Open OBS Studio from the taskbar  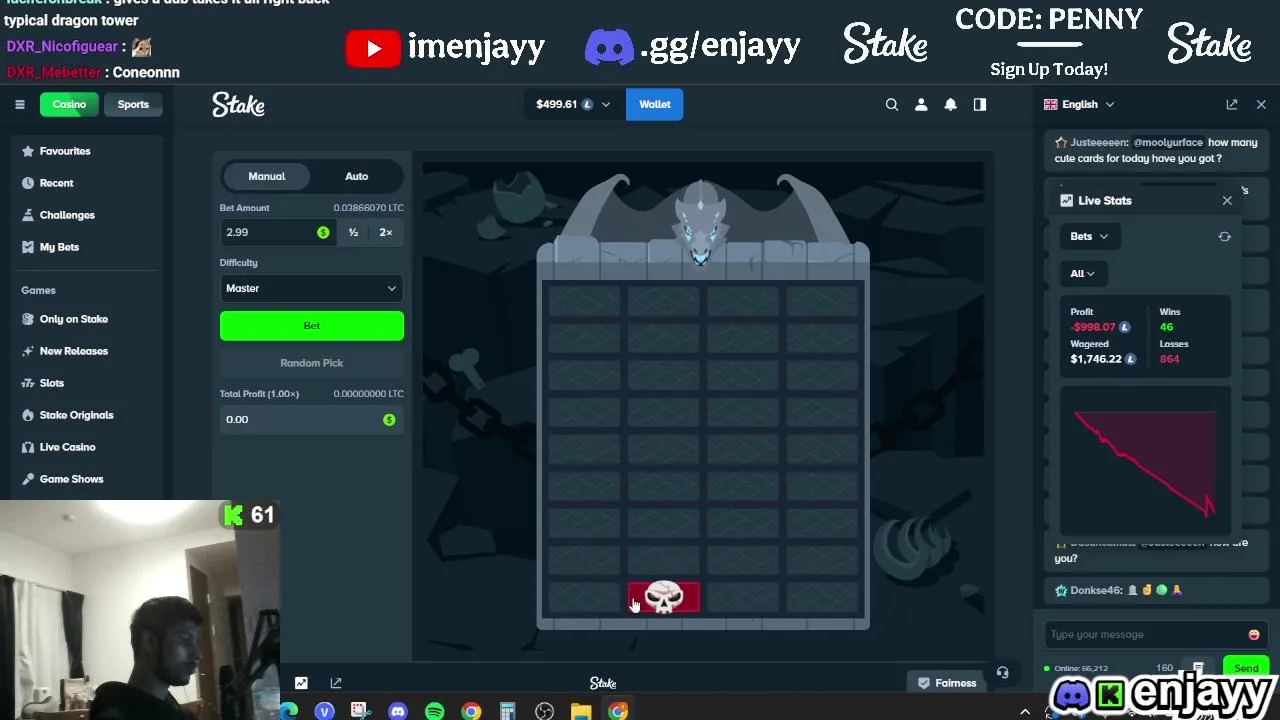[x=544, y=711]
